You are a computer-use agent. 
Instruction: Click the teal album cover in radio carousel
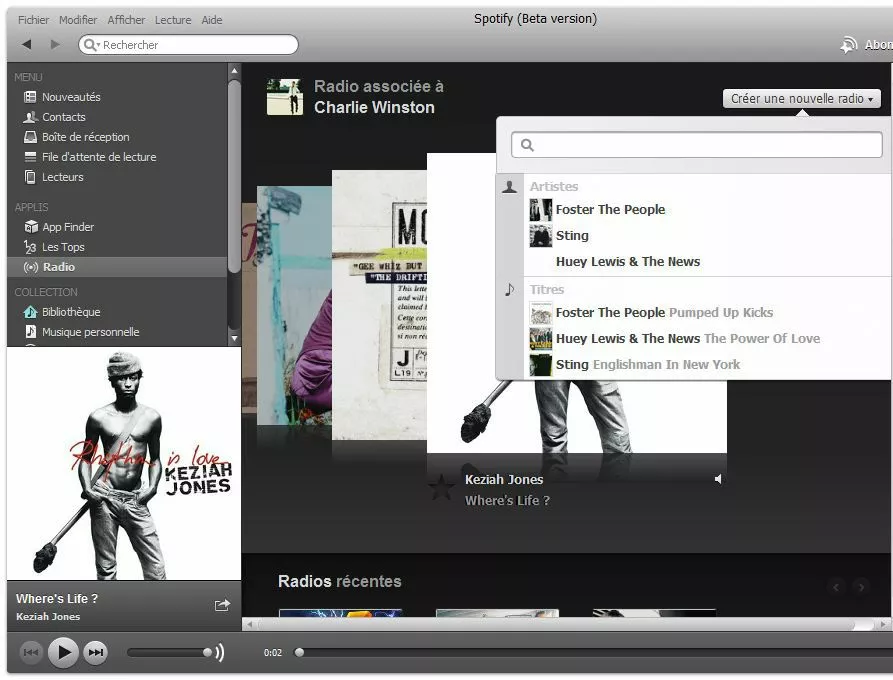point(294,305)
